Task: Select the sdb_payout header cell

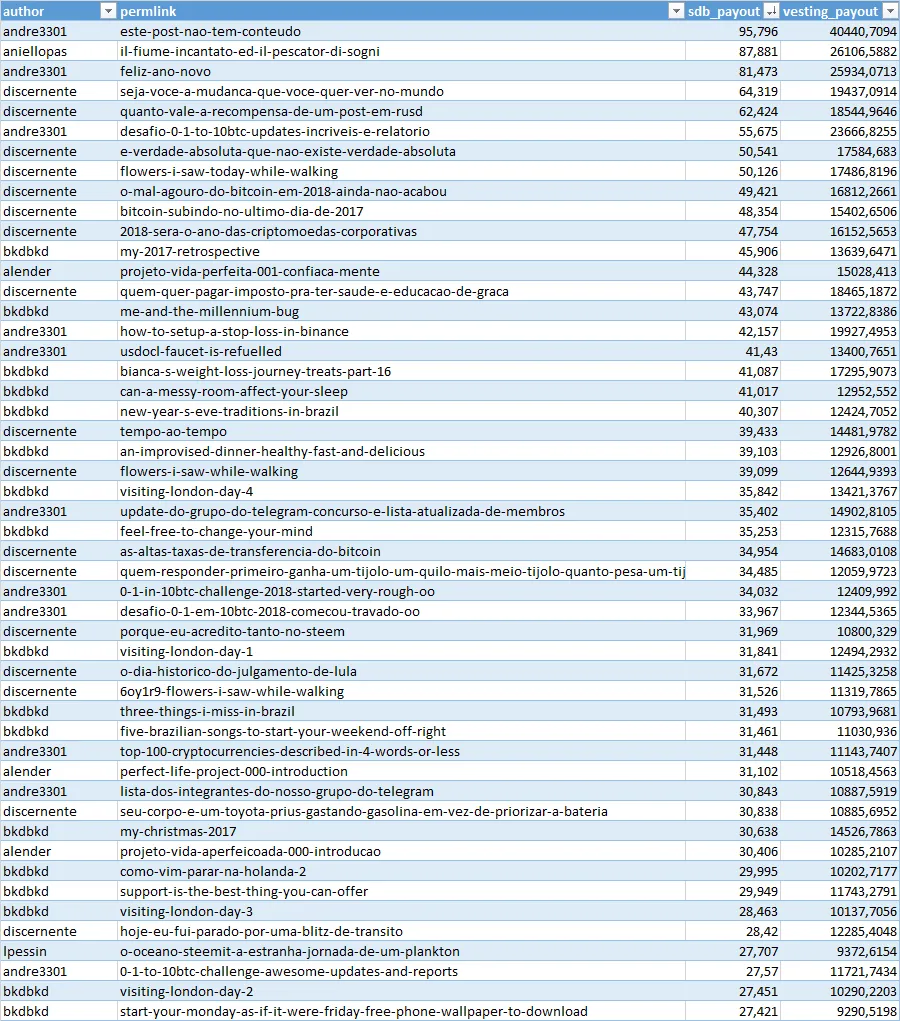Action: coord(733,11)
